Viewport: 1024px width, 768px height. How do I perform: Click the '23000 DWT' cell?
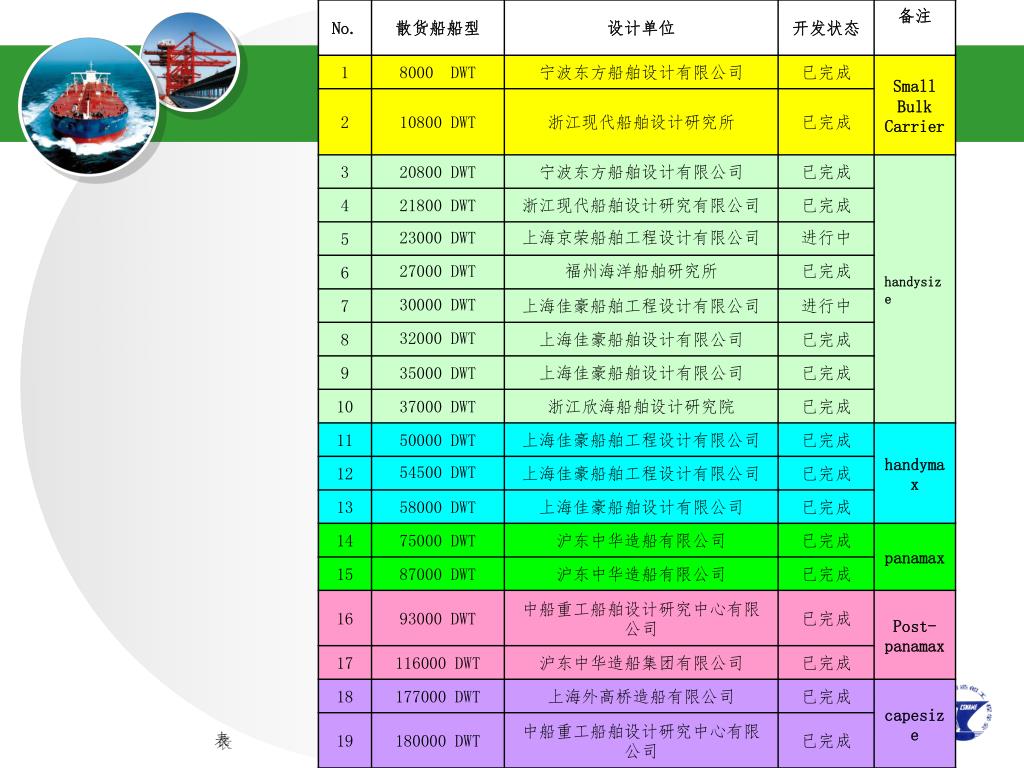coord(438,238)
